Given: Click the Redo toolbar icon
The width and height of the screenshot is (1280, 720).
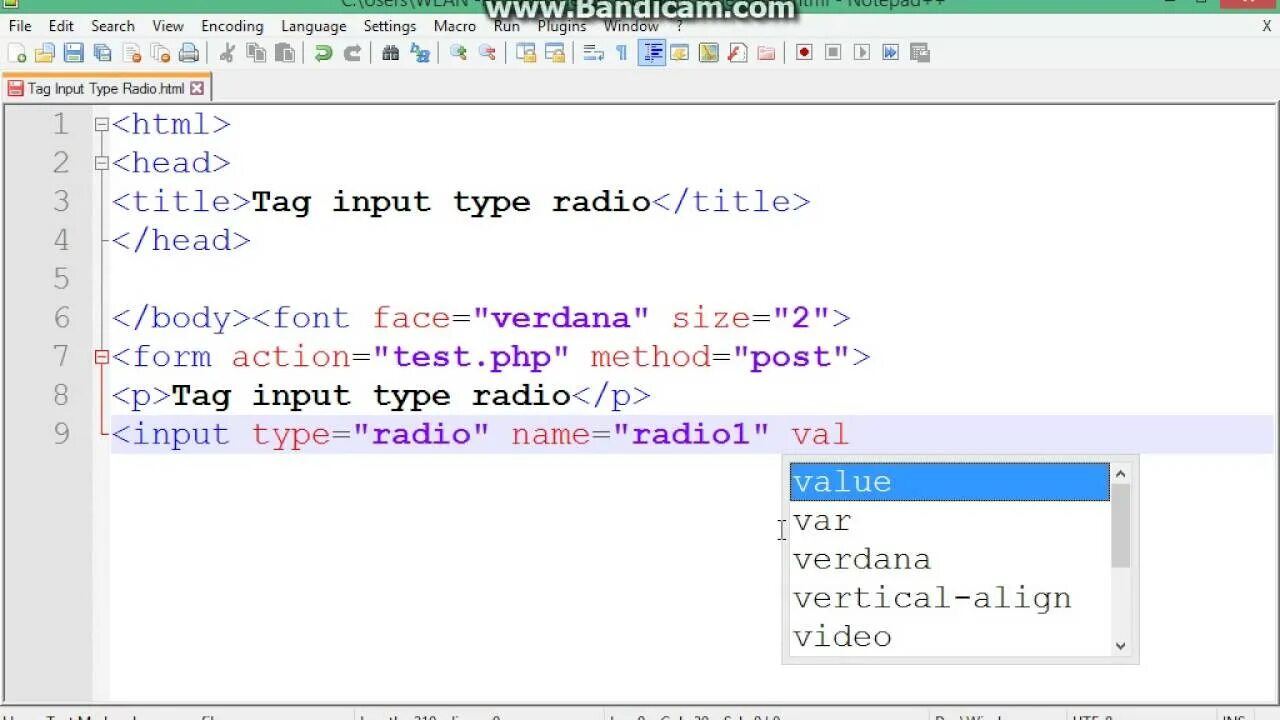Looking at the screenshot, I should (352, 53).
